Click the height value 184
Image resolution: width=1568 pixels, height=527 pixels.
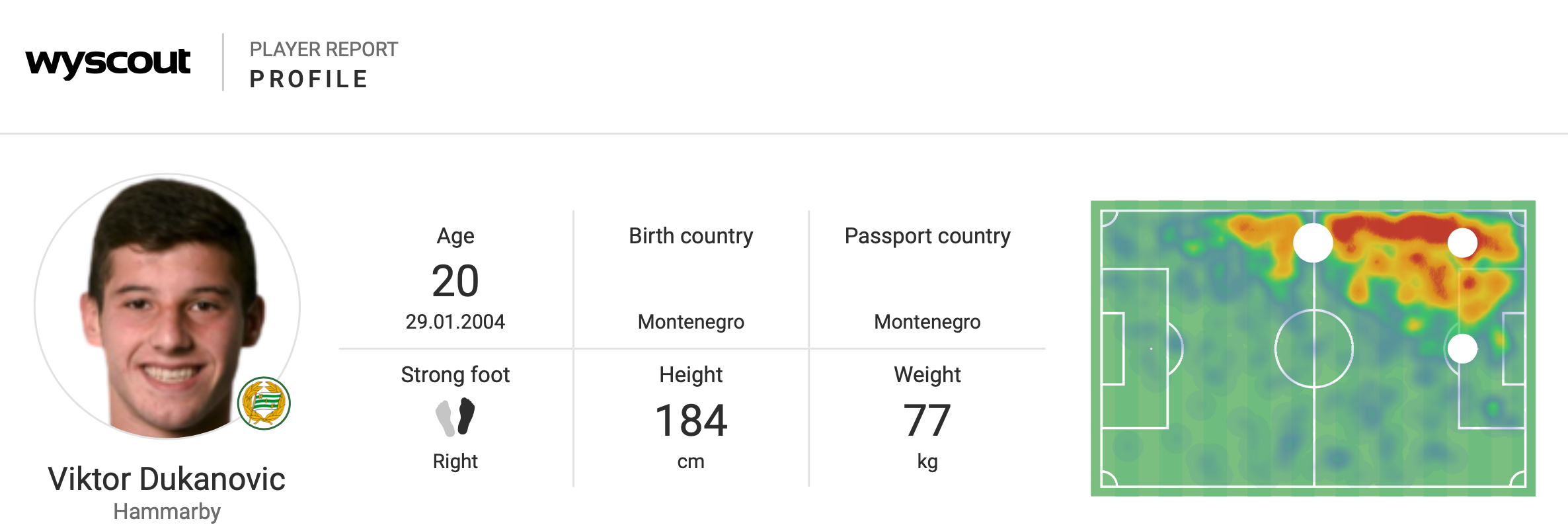[691, 421]
